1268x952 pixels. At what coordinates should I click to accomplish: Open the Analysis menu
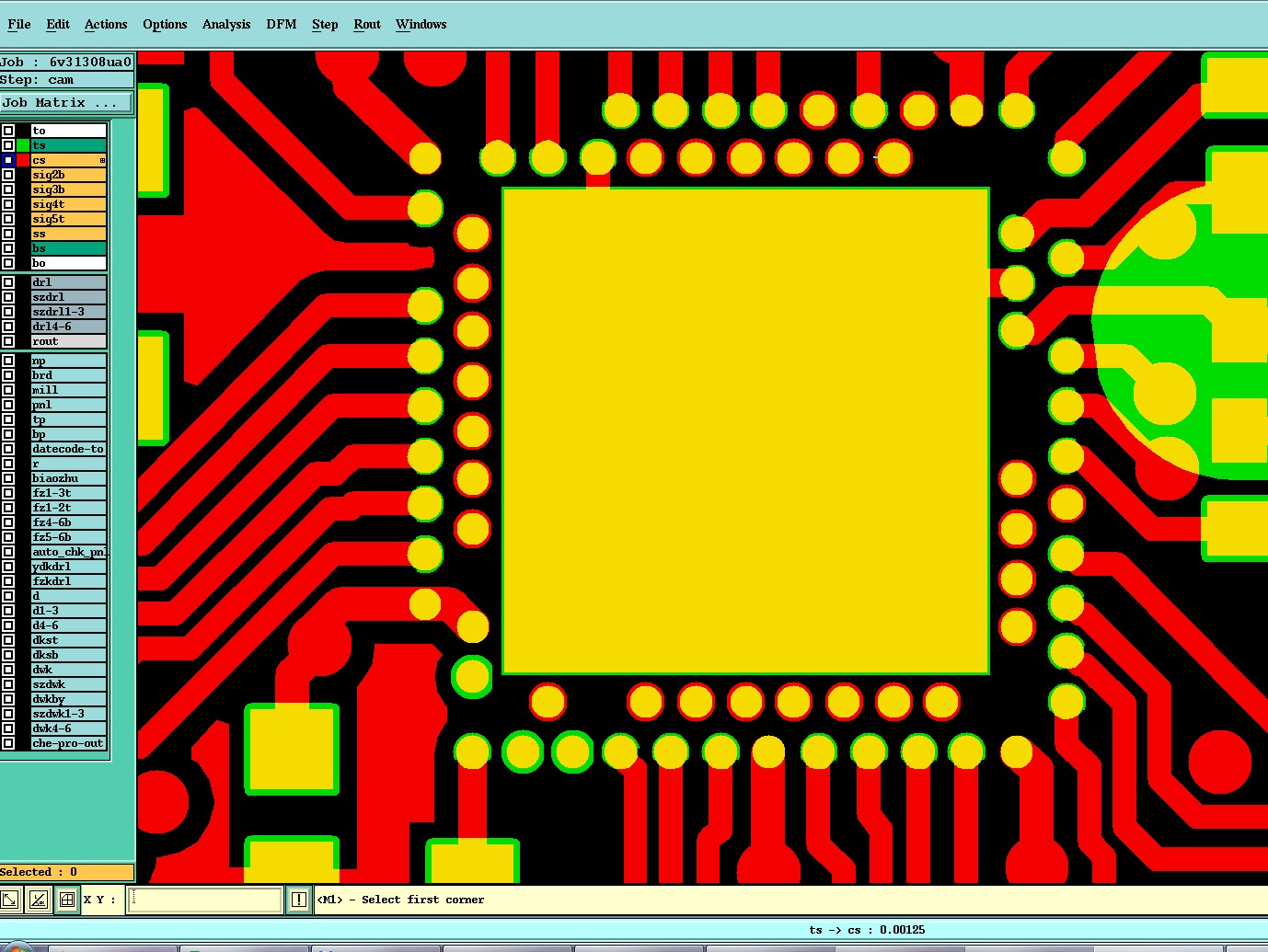(x=226, y=24)
